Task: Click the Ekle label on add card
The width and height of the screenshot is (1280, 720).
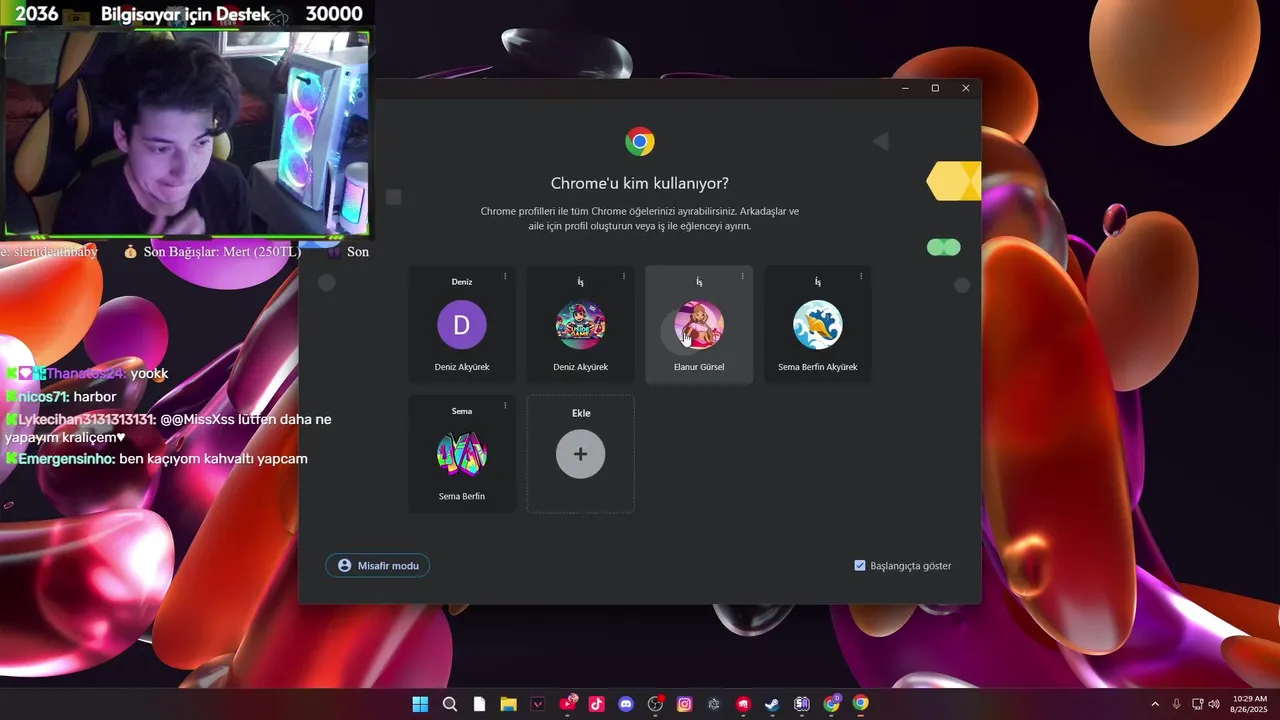Action: tap(581, 413)
